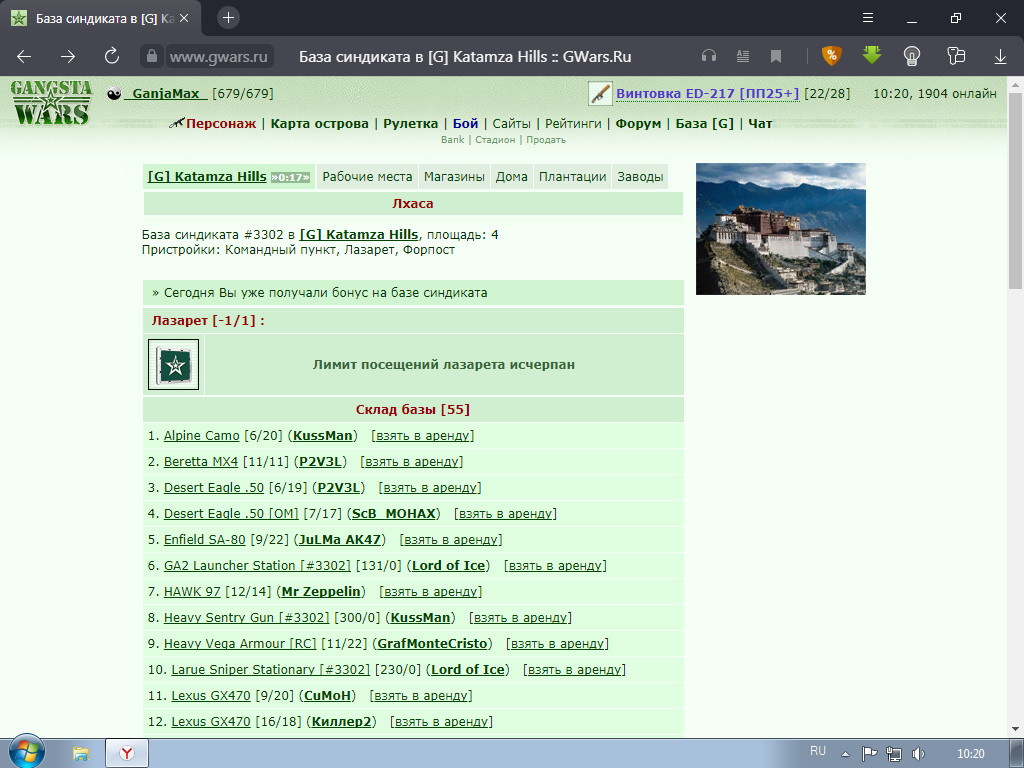Image resolution: width=1024 pixels, height=768 pixels.
Task: Click the taskbar volume speaker icon
Action: coord(918,754)
